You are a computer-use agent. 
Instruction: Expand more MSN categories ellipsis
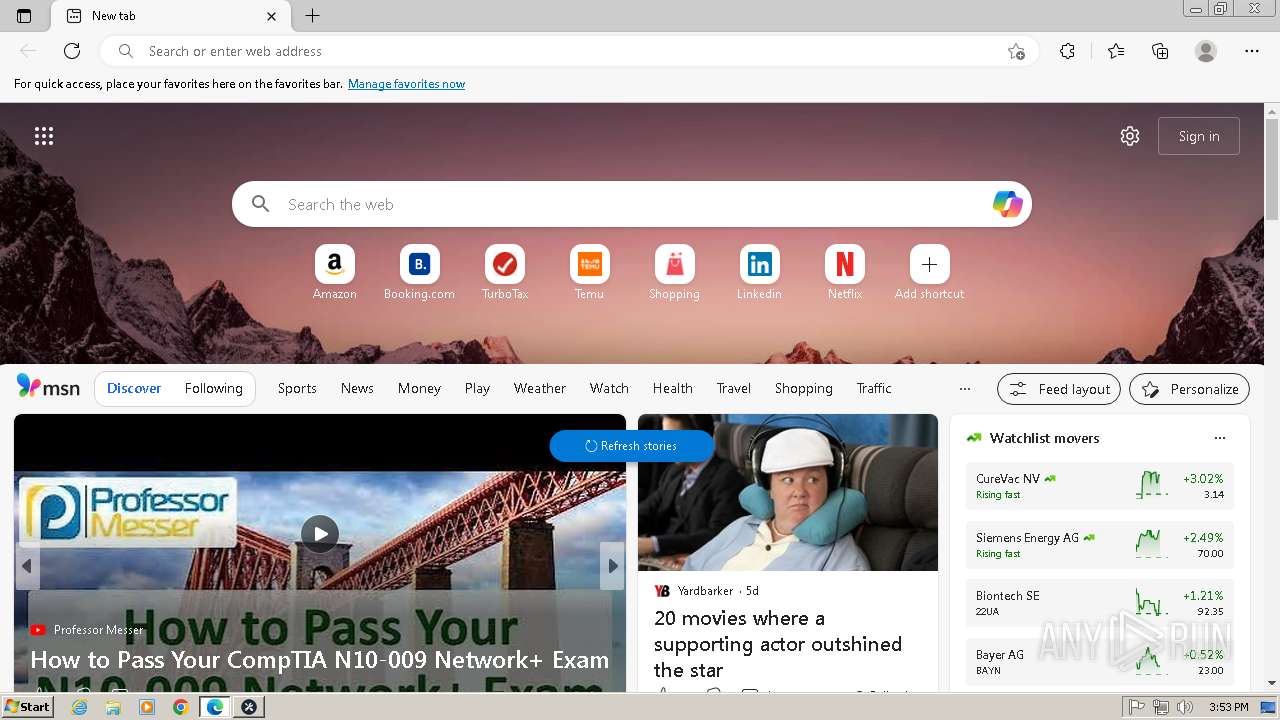964,389
